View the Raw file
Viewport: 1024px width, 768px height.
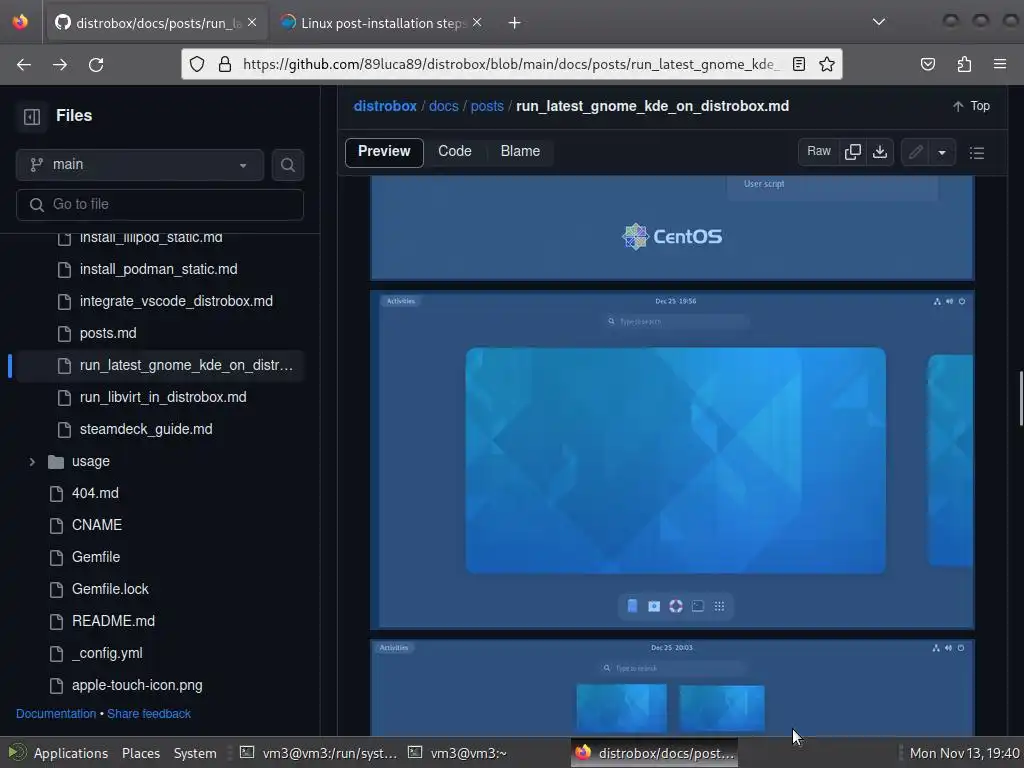[x=818, y=152]
